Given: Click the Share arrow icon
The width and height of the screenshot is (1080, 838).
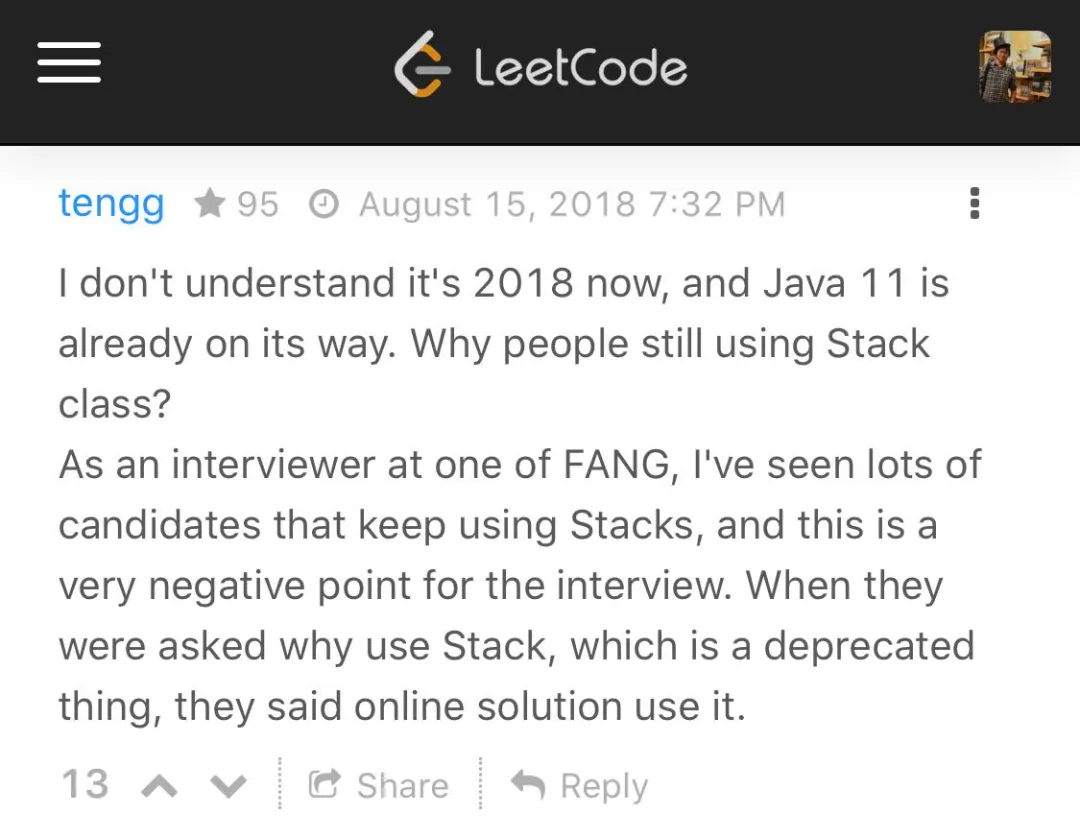Looking at the screenshot, I should (322, 784).
